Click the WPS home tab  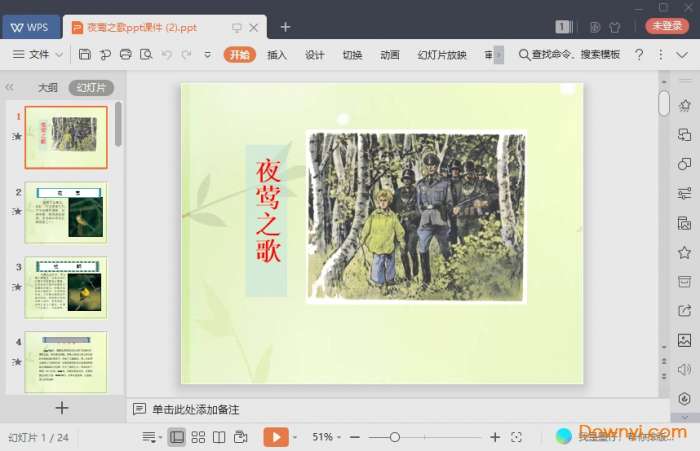(x=30, y=27)
